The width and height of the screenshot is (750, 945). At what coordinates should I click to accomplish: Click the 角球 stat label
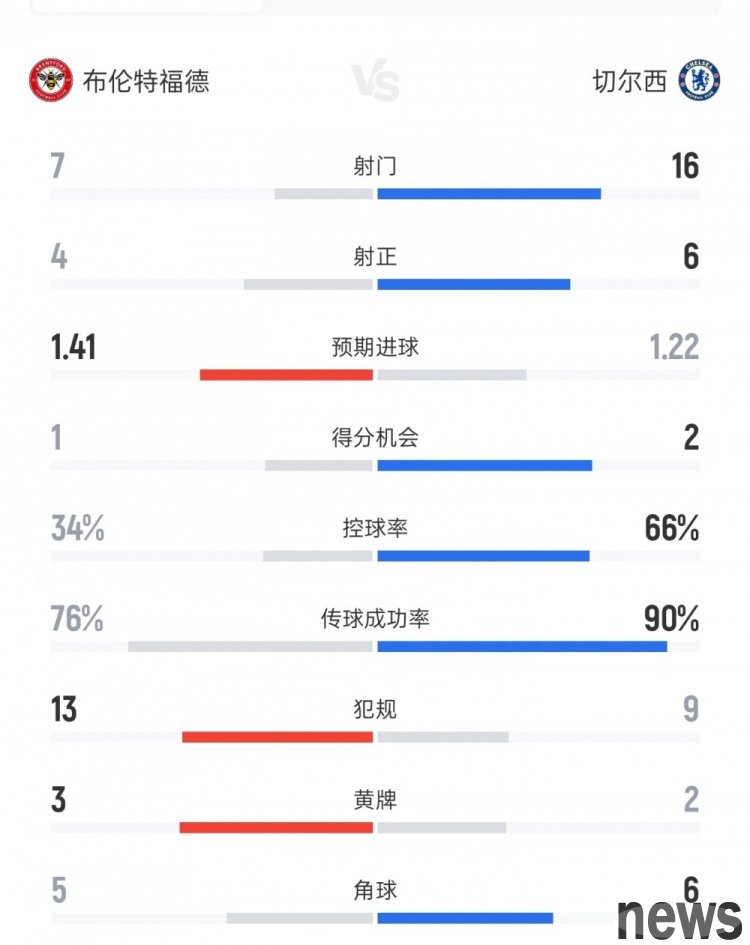375,890
